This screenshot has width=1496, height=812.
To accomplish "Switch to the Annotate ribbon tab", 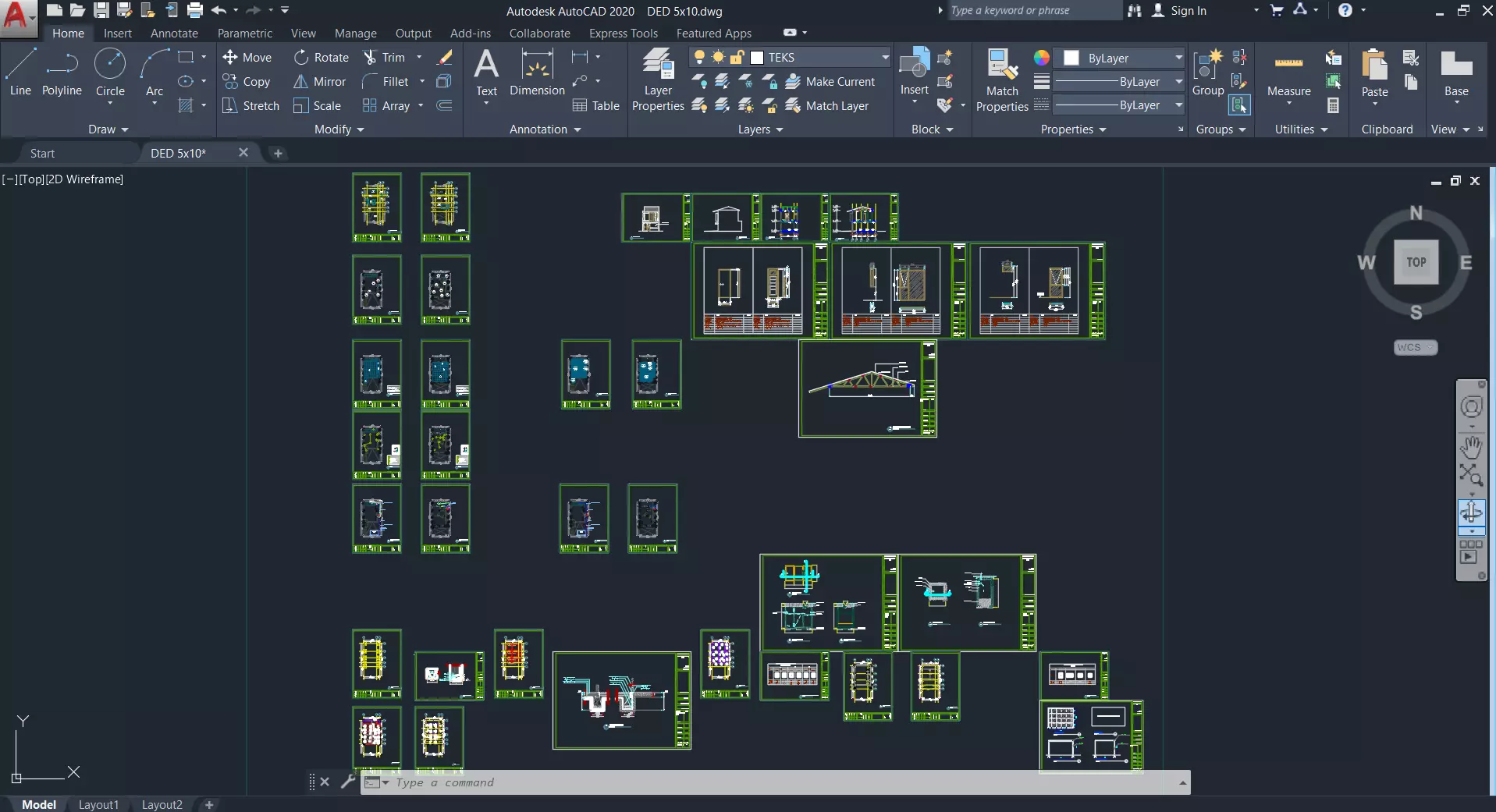I will pyautogui.click(x=174, y=33).
